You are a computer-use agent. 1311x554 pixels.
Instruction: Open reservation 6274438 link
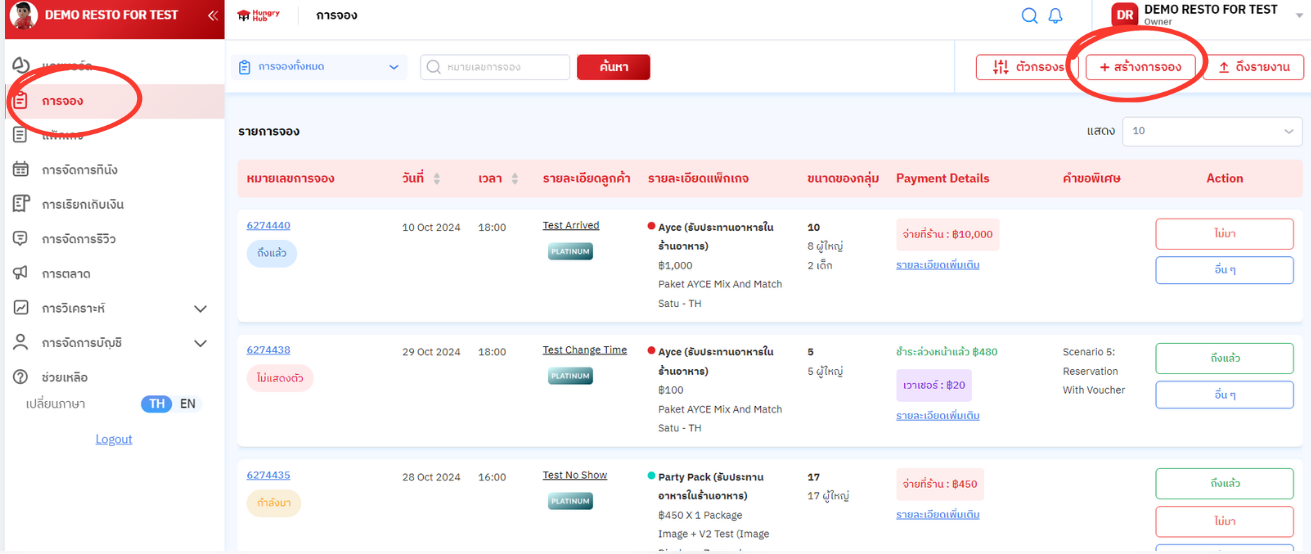point(268,350)
